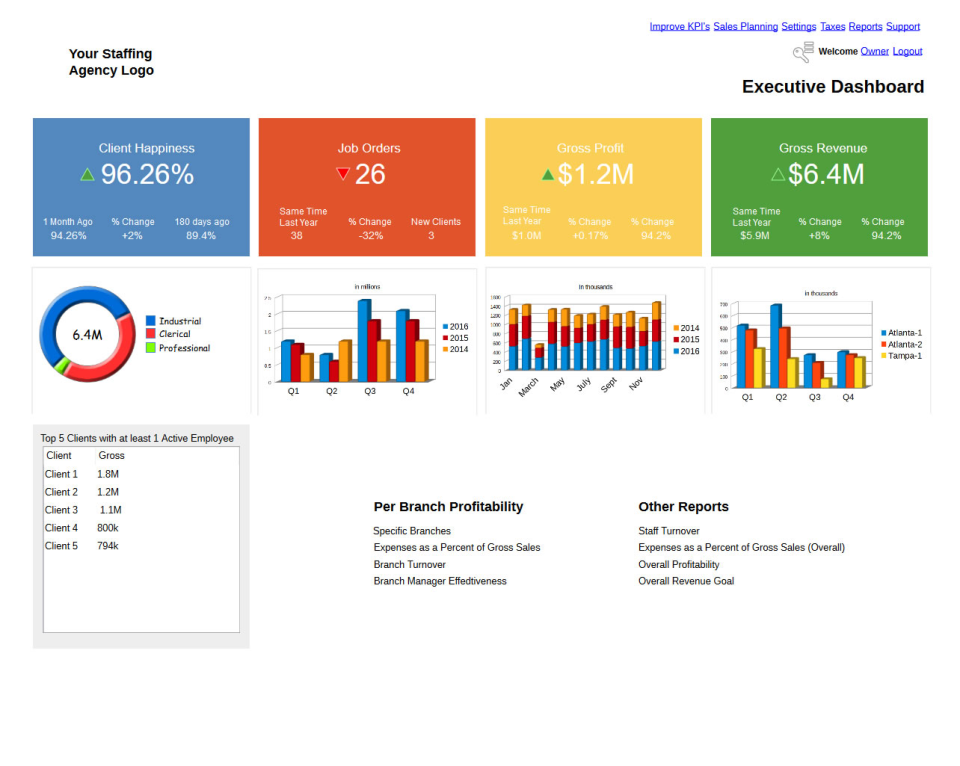Open the Branch Turnover report

pos(409,564)
